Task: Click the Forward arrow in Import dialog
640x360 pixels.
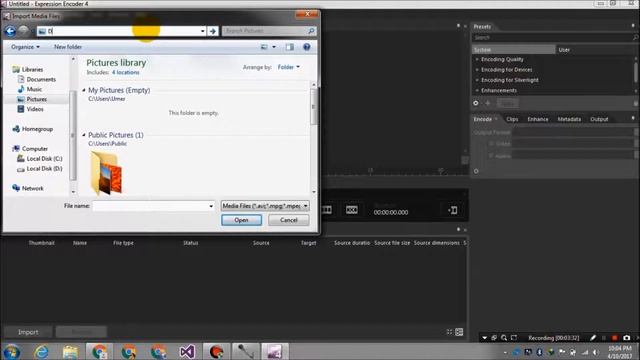Action: tap(24, 31)
